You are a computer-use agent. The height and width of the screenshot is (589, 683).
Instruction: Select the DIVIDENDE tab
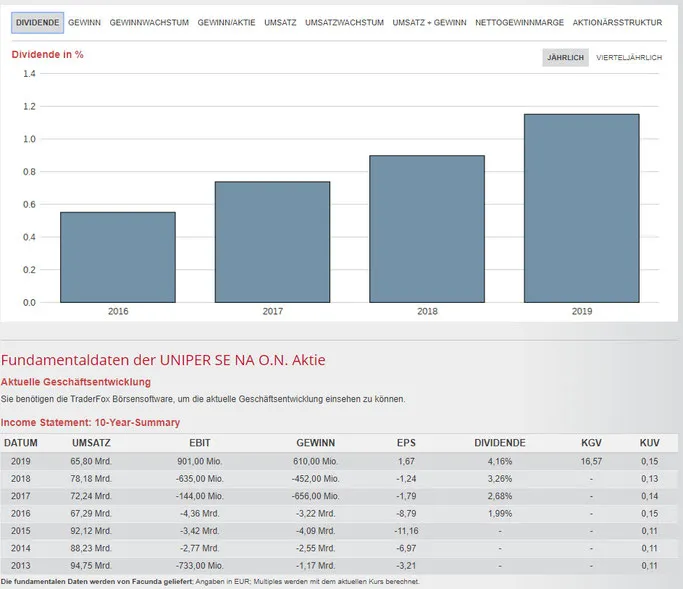(x=37, y=23)
